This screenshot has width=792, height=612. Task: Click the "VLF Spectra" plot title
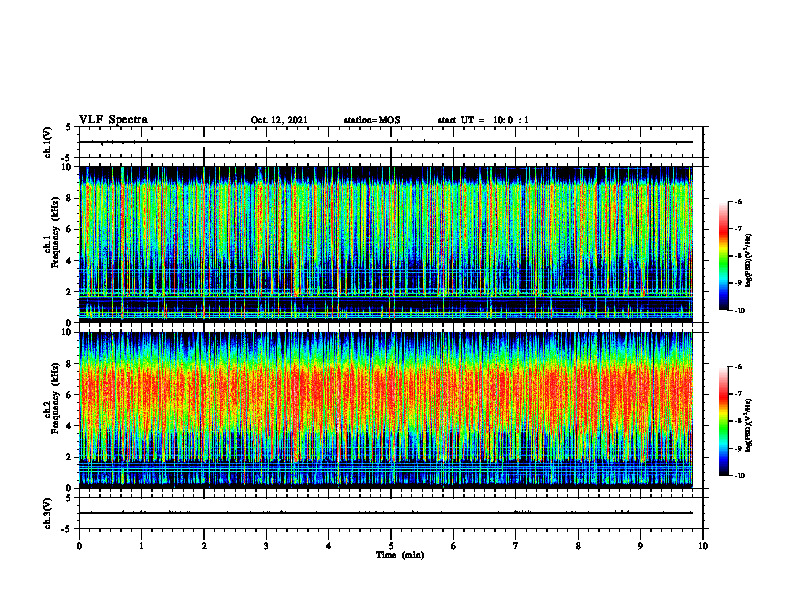[114, 119]
